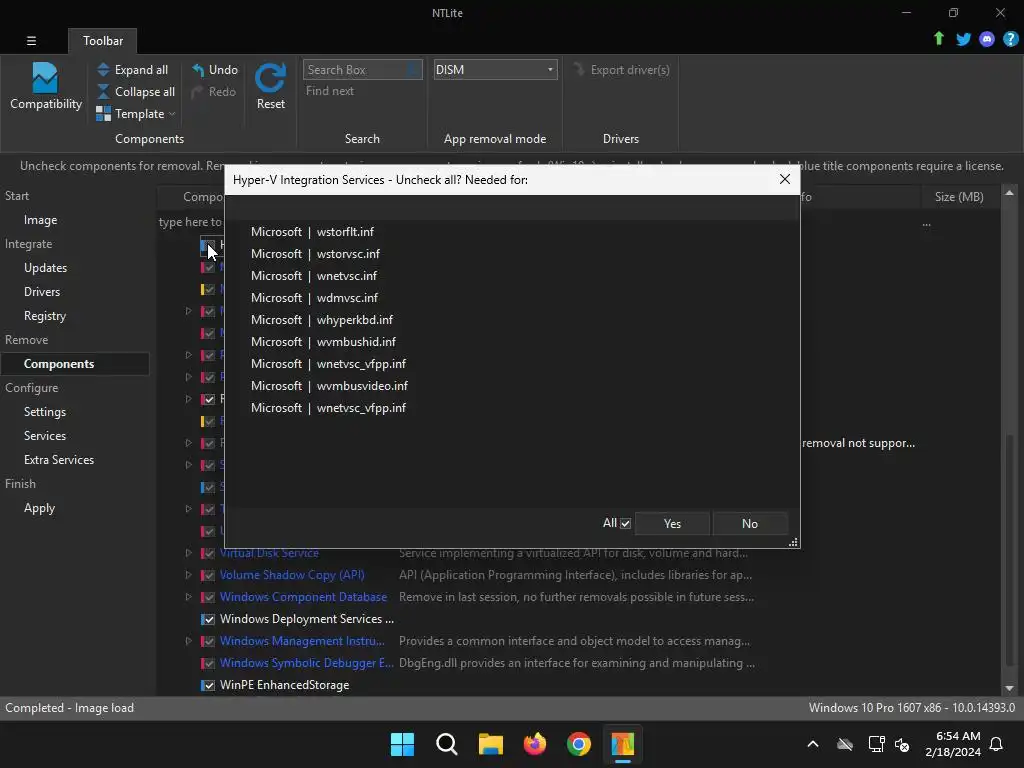Toggle Windows Component Database checkbox
Image resolution: width=1024 pixels, height=768 pixels.
(x=208, y=597)
